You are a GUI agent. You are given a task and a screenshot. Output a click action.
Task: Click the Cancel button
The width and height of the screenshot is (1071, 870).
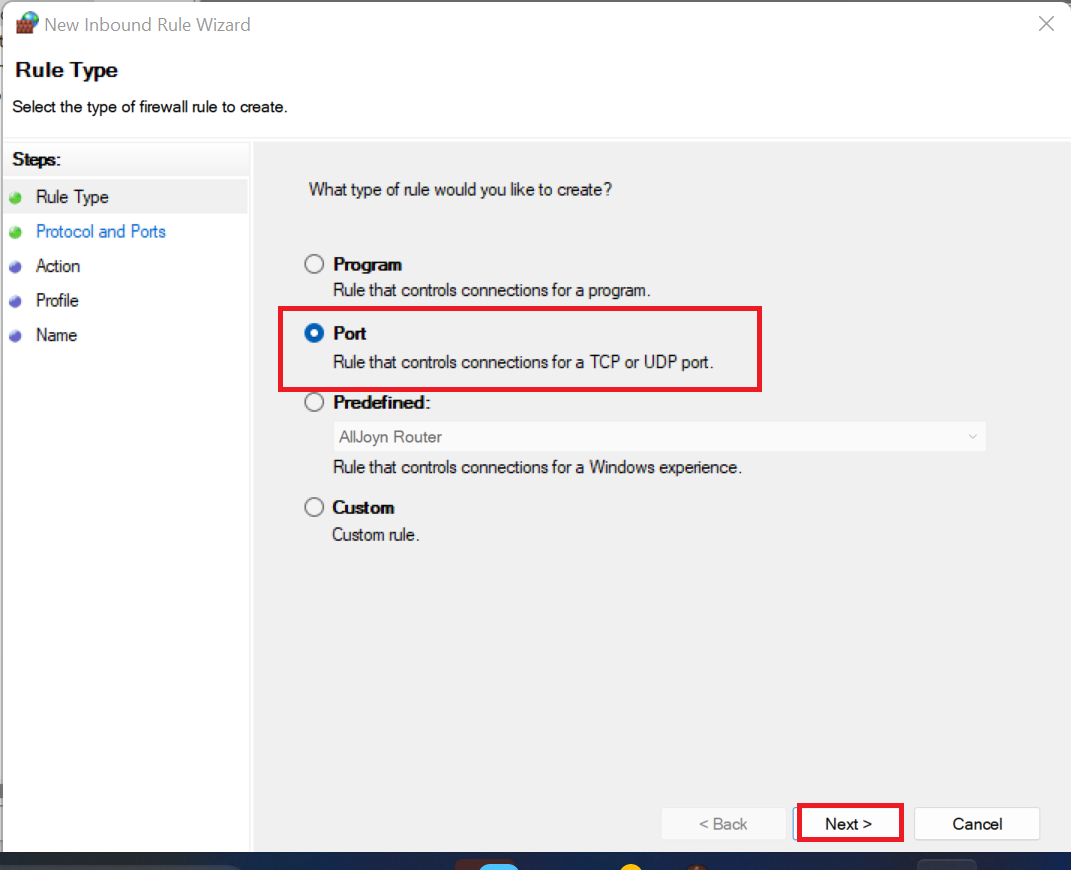[977, 824]
